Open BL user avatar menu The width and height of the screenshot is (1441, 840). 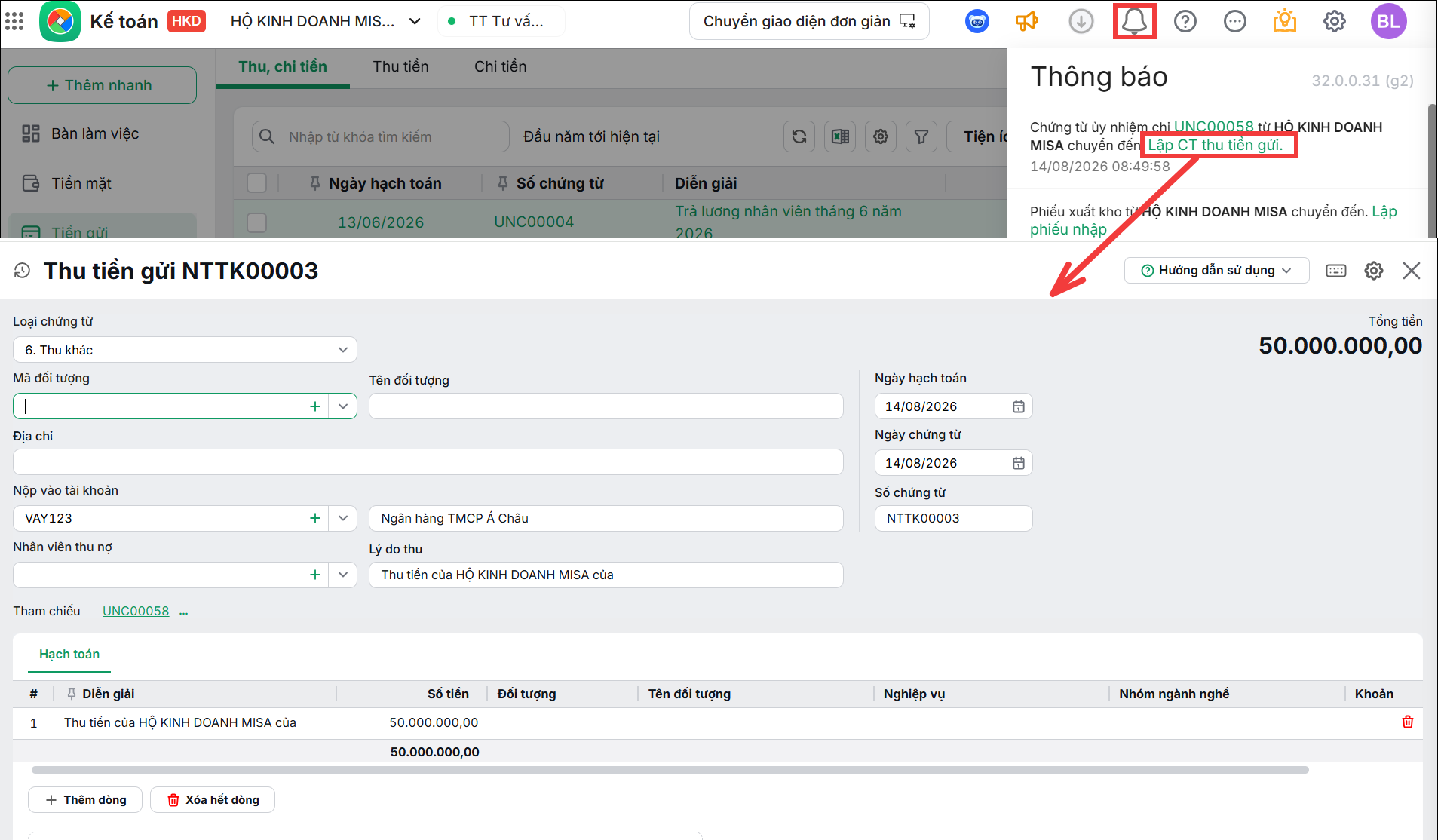coord(1389,21)
